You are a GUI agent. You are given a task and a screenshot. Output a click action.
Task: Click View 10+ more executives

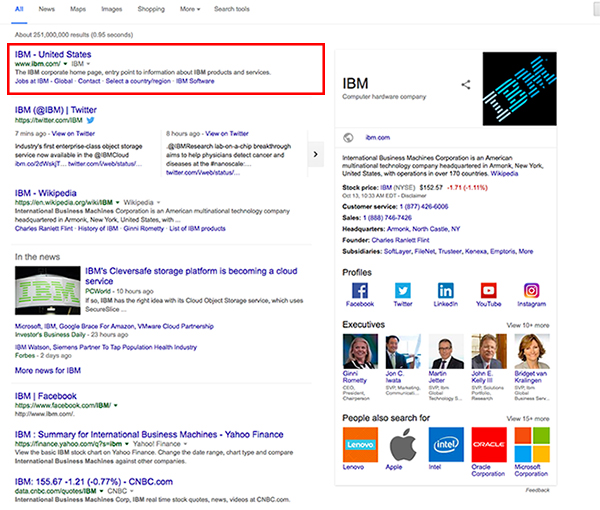(528, 325)
